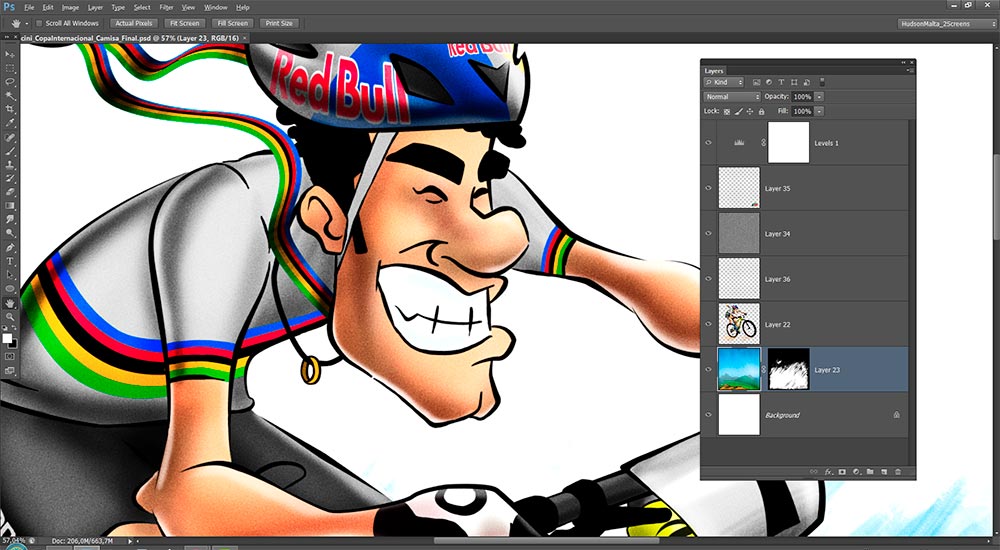Toggle layer filtering switch

coord(822,82)
